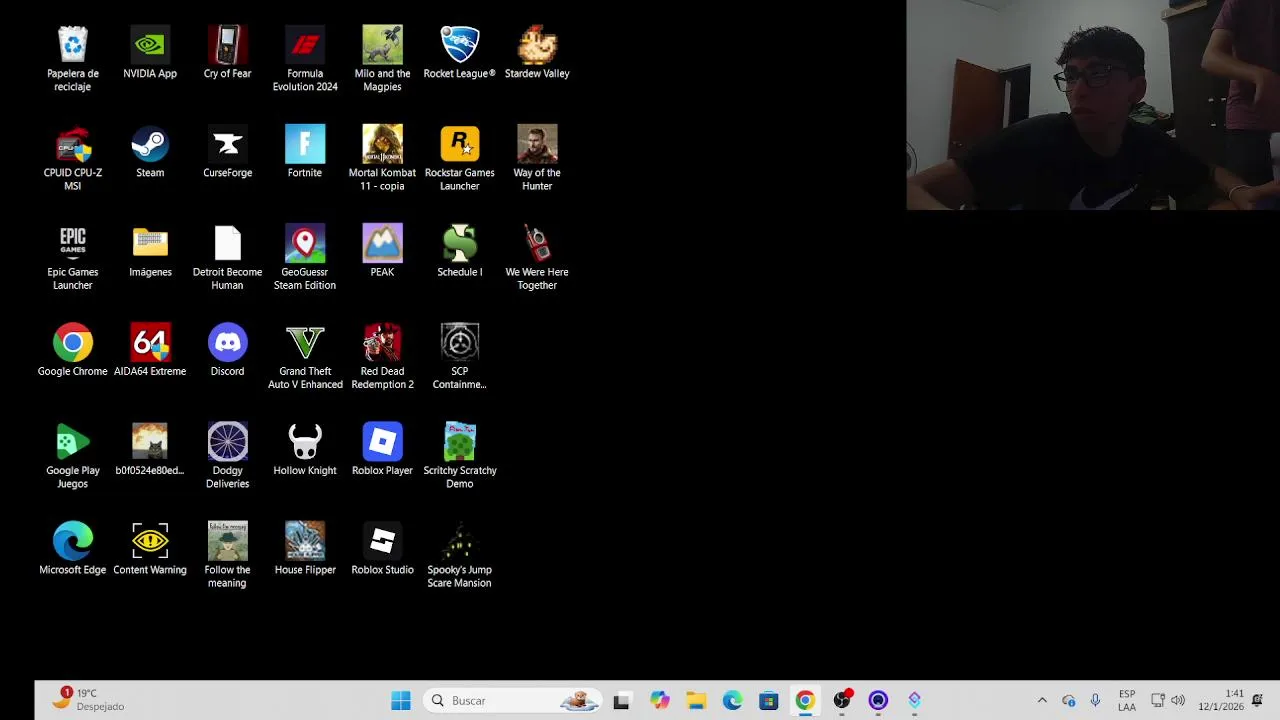Switch to Chrome in the taskbar
Viewport: 1280px width, 720px height.
(x=805, y=701)
